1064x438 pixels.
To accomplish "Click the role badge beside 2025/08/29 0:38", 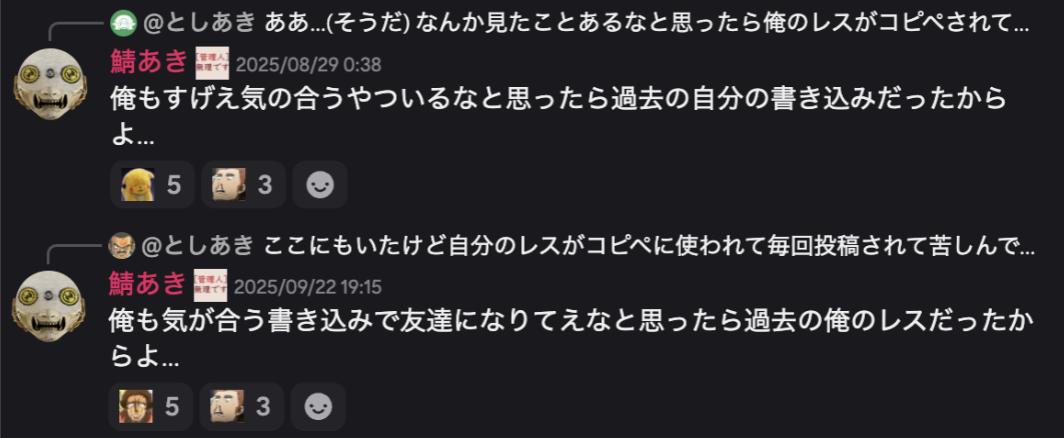I will tap(211, 62).
